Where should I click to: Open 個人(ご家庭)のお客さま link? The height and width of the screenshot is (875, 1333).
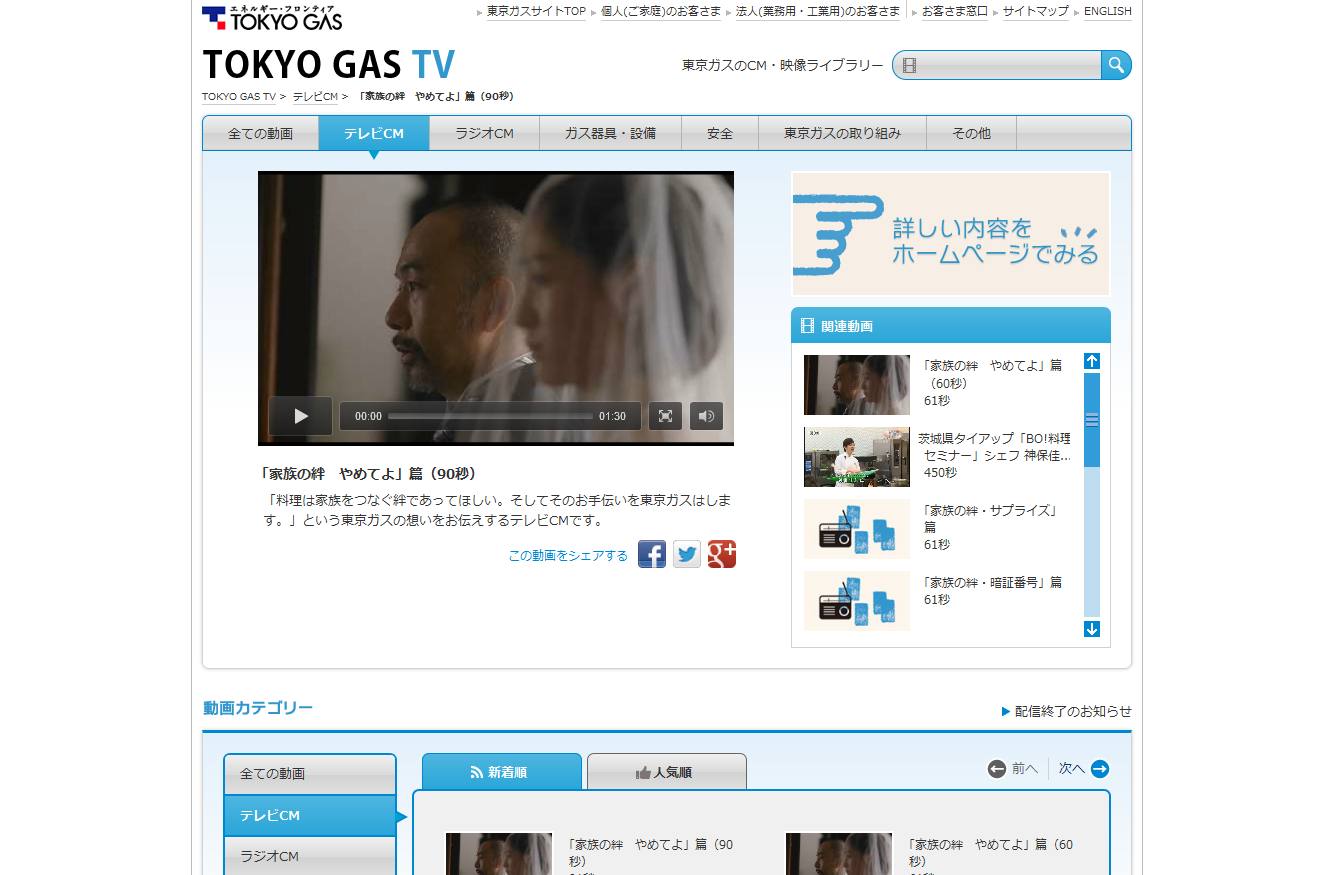click(x=661, y=12)
